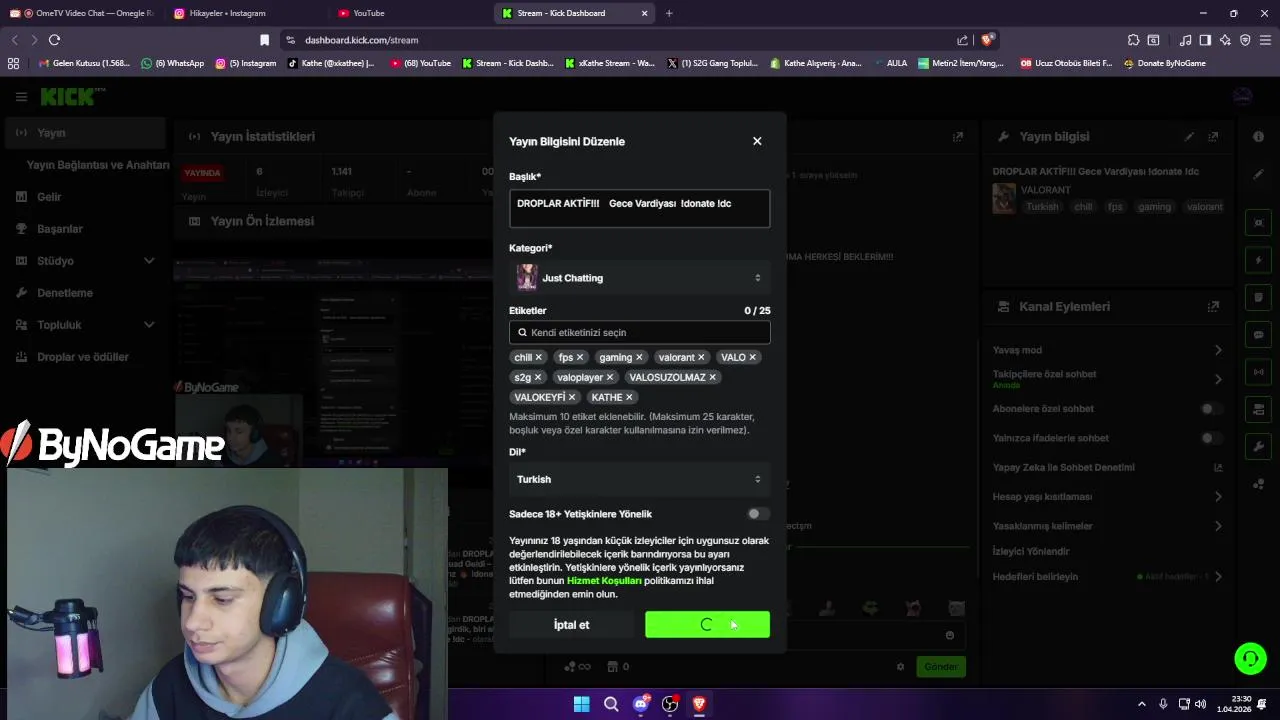Screen dimensions: 1280x720
Task: Remove the VALO tag
Action: (752, 357)
